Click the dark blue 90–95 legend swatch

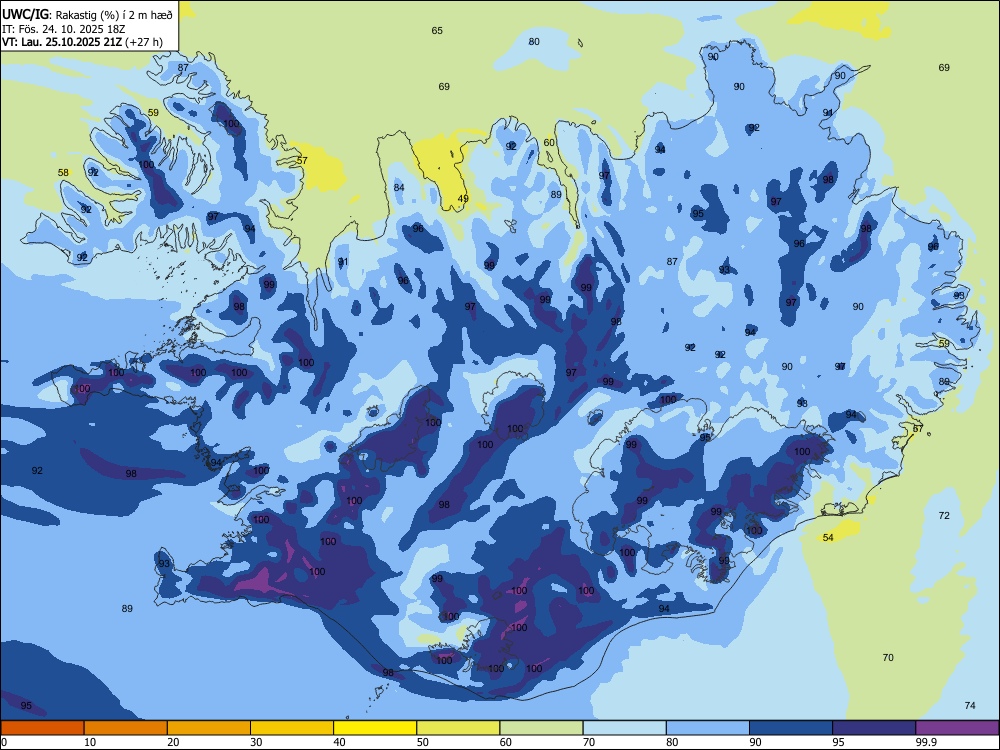point(791,728)
